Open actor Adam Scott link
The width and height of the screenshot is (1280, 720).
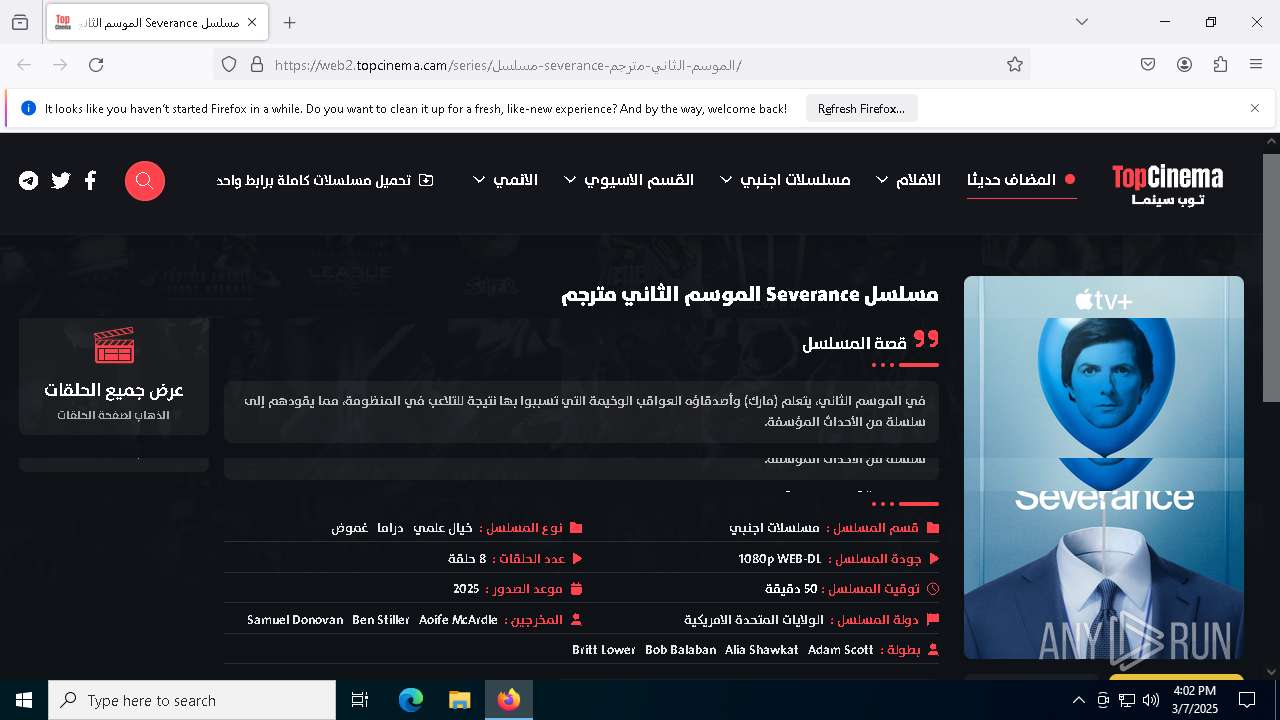pos(841,650)
